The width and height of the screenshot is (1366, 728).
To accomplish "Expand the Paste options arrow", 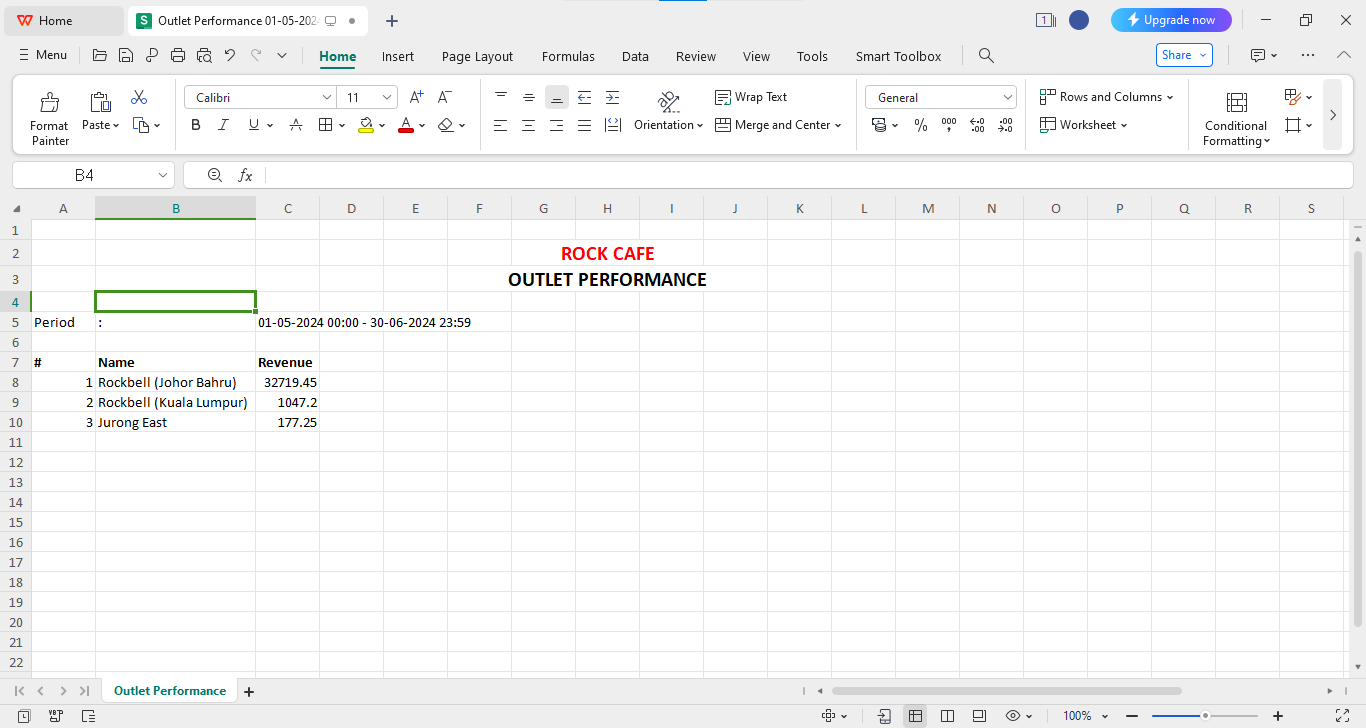I will pos(115,126).
